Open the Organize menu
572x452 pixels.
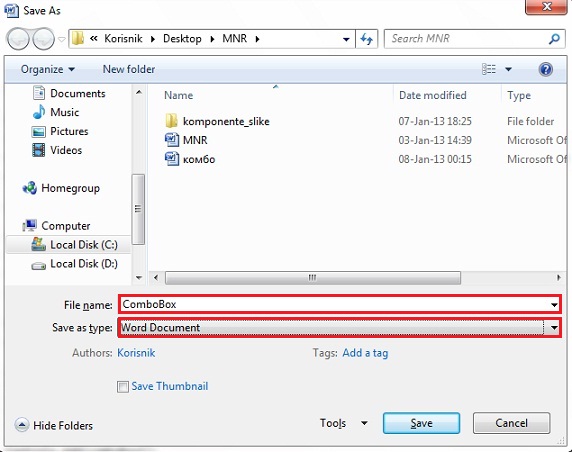(x=48, y=69)
